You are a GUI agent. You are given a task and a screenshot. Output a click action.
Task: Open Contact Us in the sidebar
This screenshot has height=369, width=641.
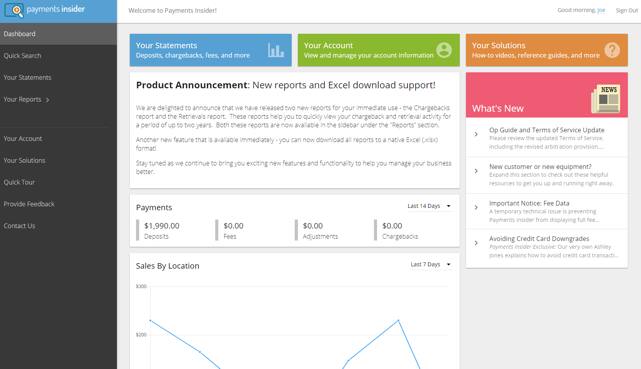pos(58,226)
